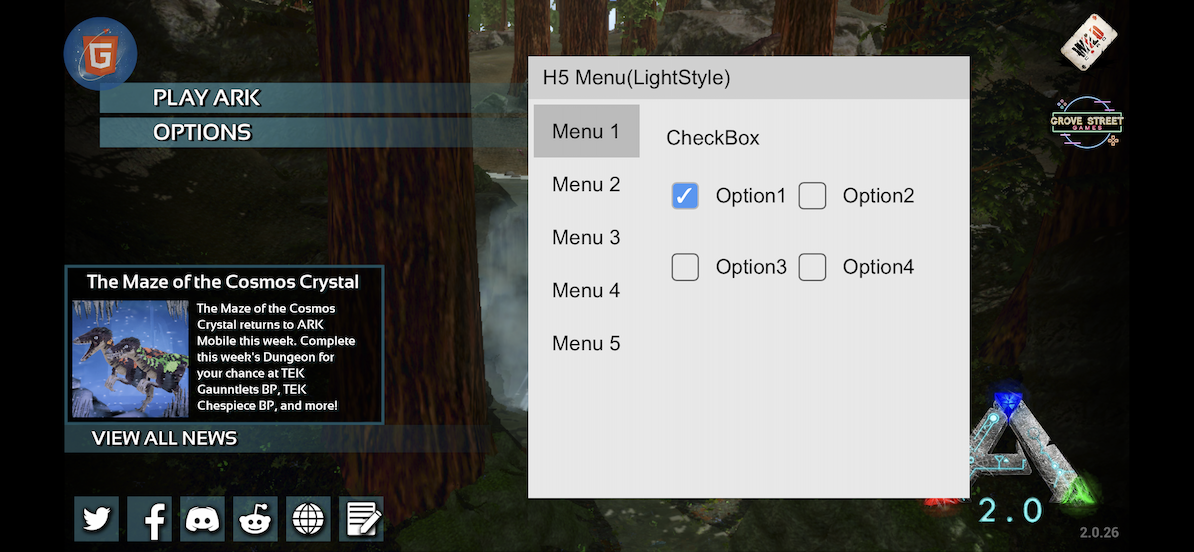Viewport: 1194px width, 552px height.
Task: Open the Twitter social link icon
Action: pyautogui.click(x=97, y=519)
